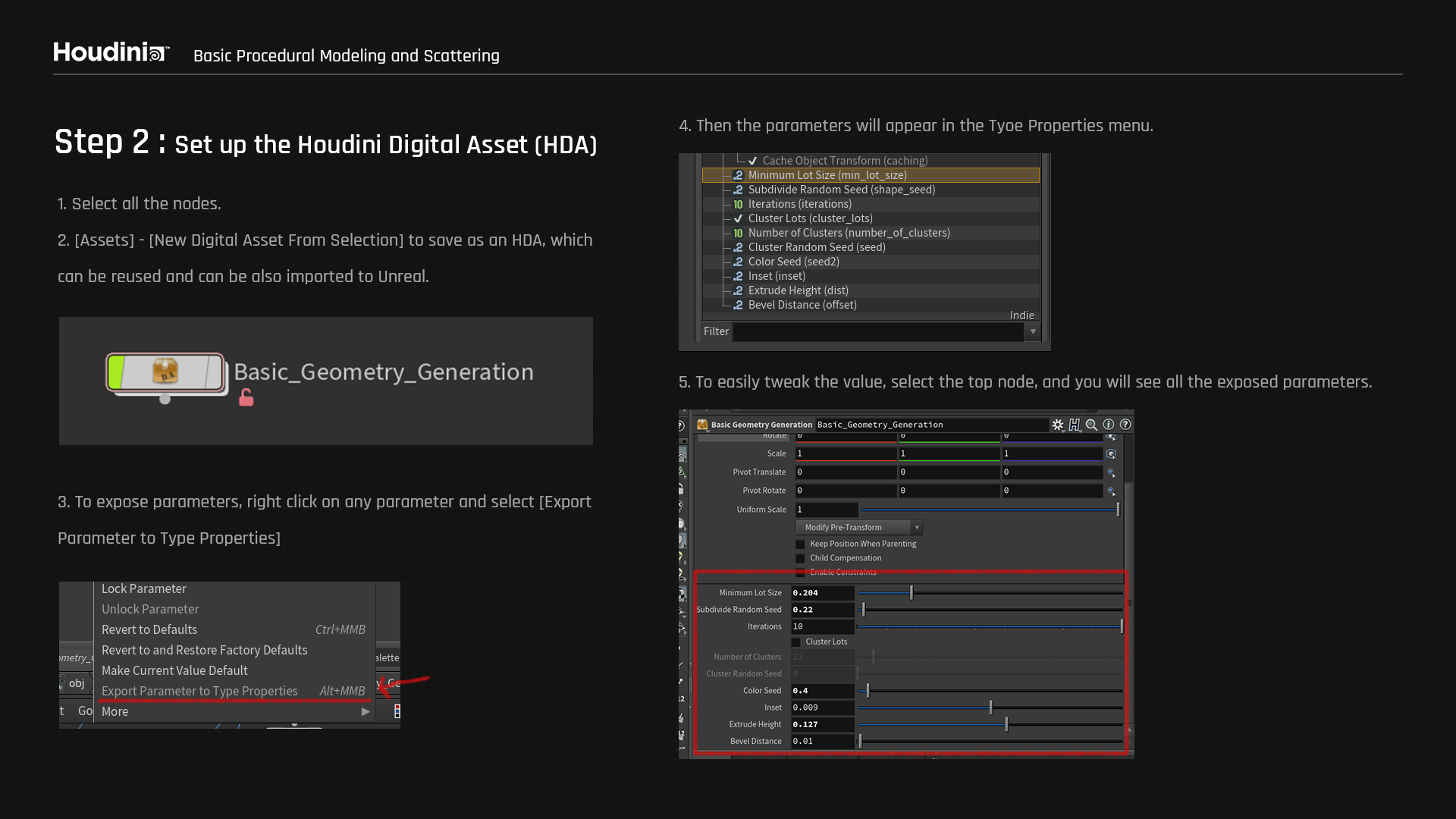The width and height of the screenshot is (1456, 819).
Task: Click the Subdivide Random Seed value field
Action: pos(823,610)
